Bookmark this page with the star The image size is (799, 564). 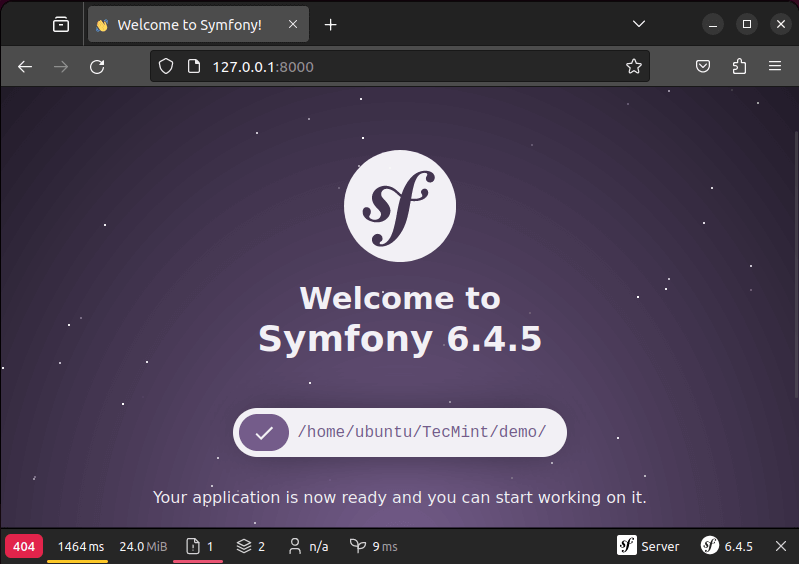point(633,66)
